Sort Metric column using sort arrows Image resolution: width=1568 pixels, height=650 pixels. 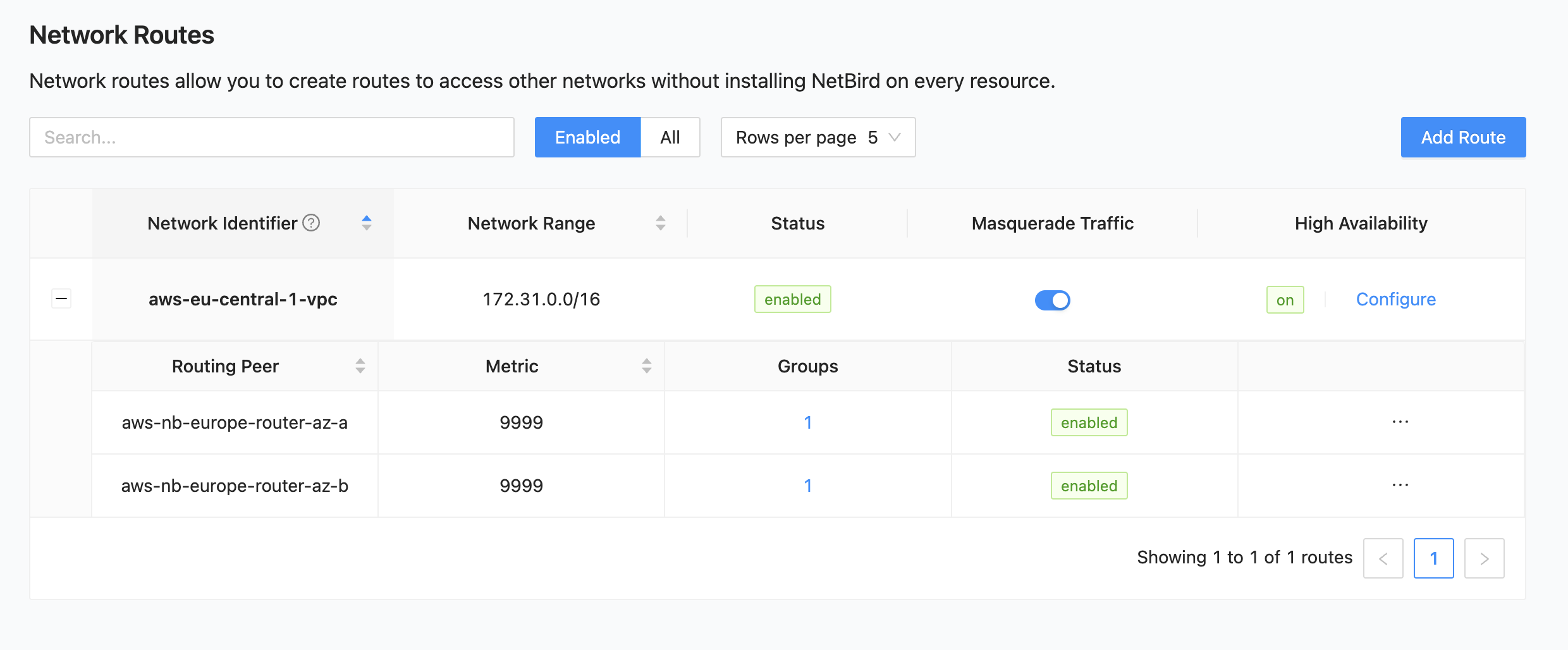646,366
